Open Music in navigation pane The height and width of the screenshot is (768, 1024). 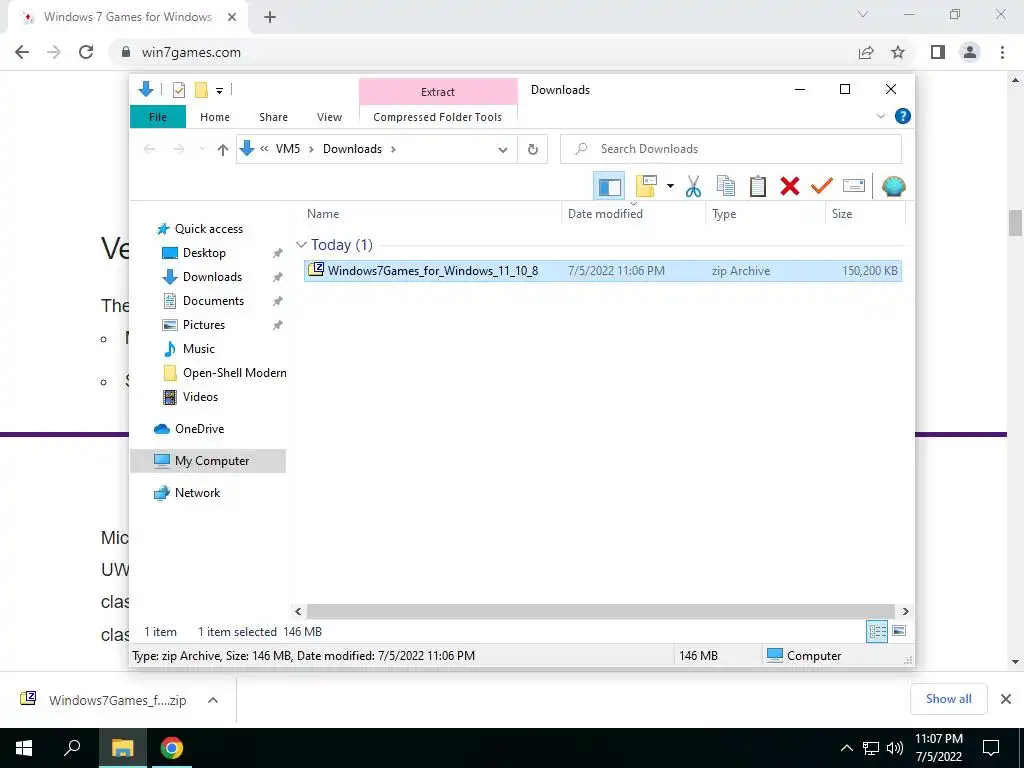click(x=199, y=349)
